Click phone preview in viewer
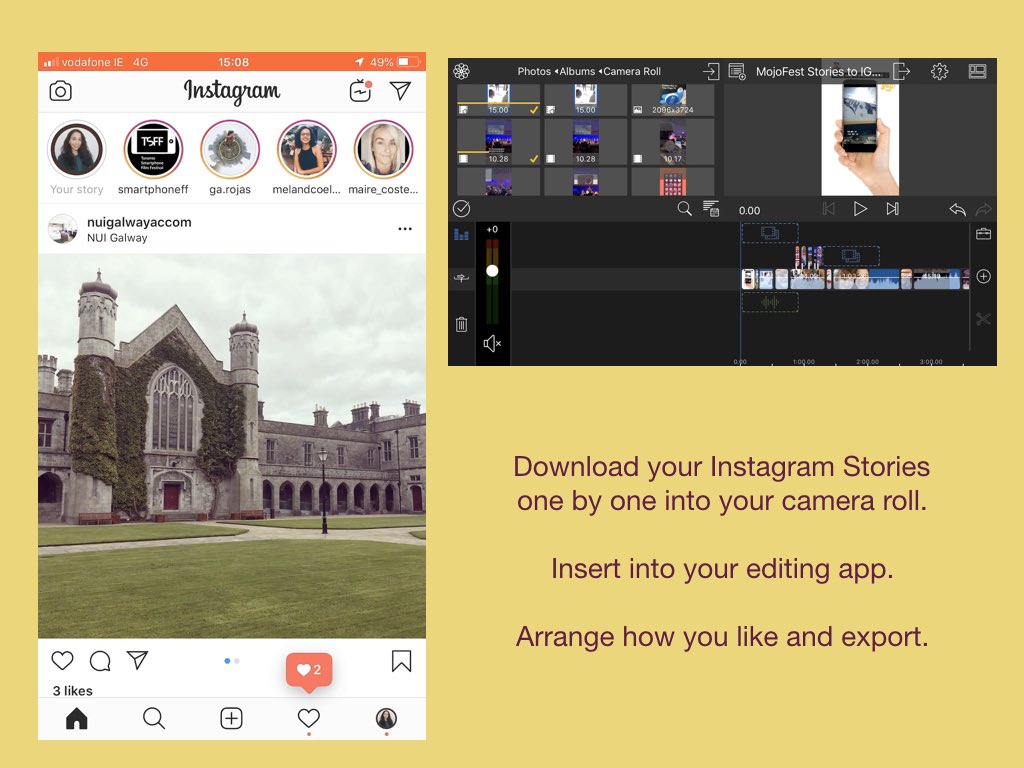The width and height of the screenshot is (1024, 768). point(860,138)
